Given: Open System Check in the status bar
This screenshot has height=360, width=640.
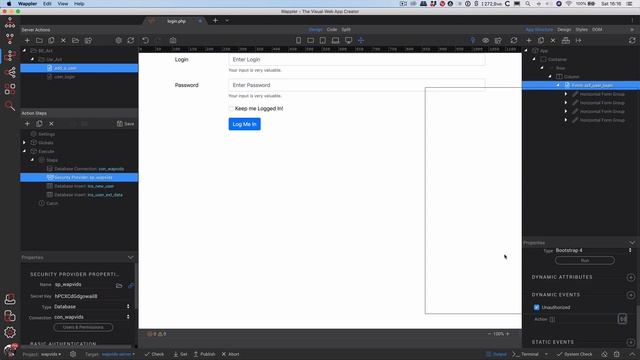Looking at the screenshot, I should (574, 354).
